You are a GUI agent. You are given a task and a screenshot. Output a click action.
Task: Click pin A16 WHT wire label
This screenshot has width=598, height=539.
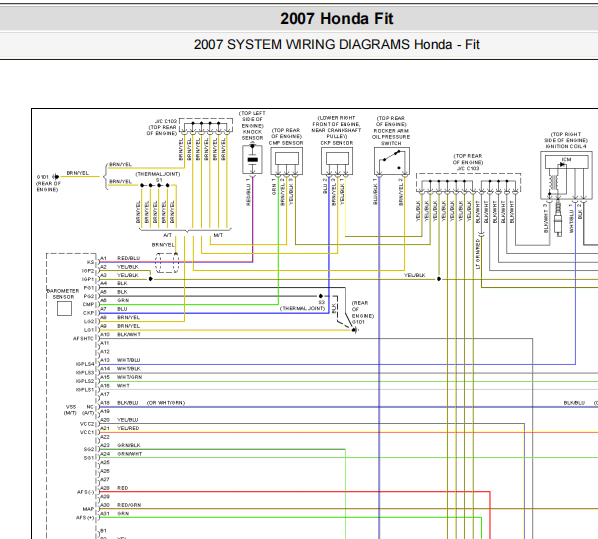tap(123, 386)
